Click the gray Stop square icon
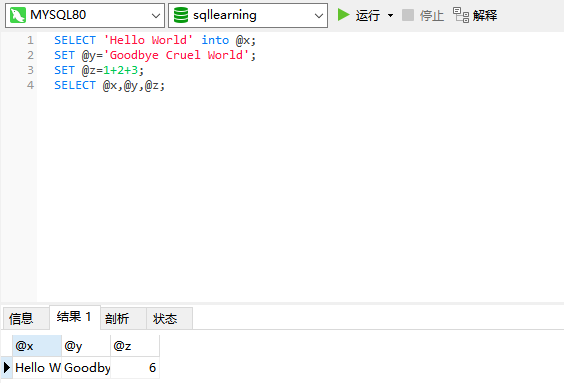This screenshot has height=383, width=564. [x=408, y=15]
